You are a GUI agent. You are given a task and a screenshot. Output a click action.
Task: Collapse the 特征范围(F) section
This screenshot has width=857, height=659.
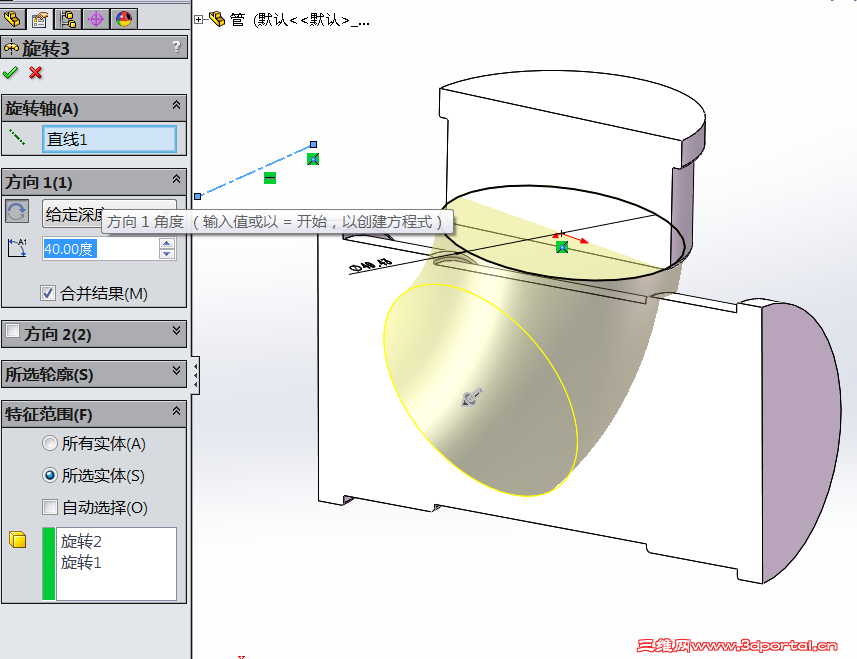tap(176, 411)
